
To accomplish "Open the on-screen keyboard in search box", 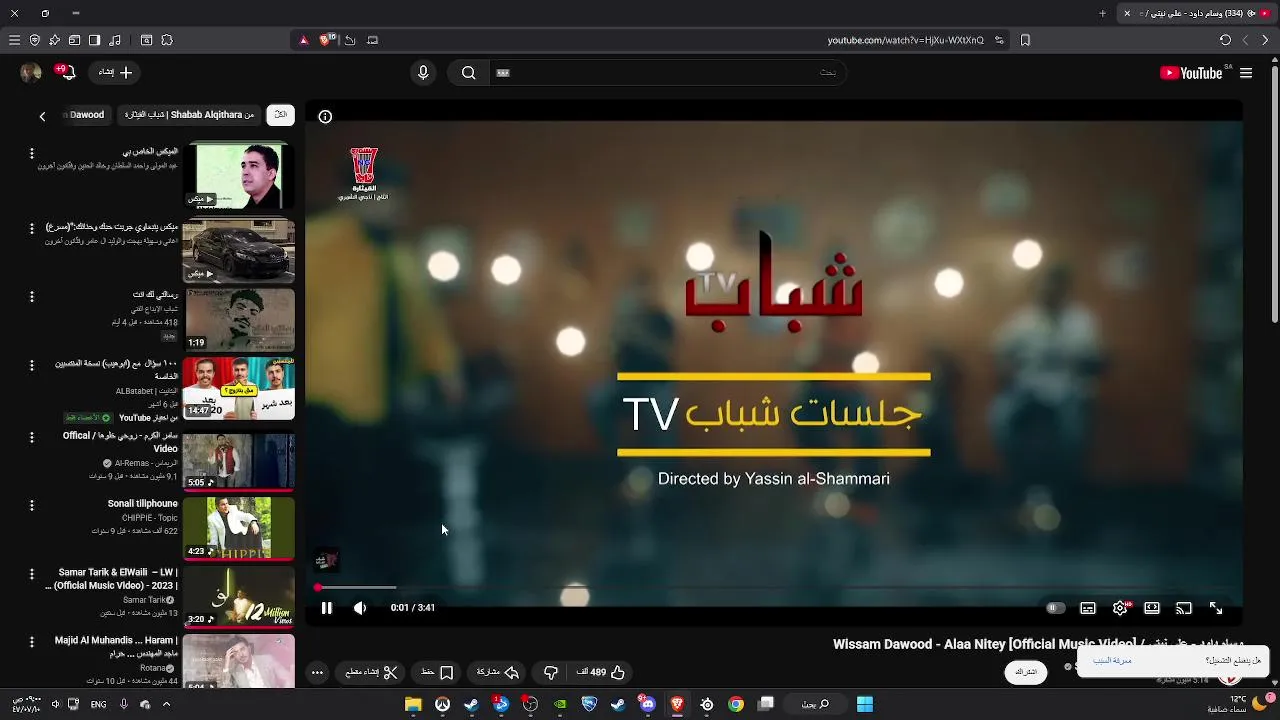I will [x=503, y=73].
